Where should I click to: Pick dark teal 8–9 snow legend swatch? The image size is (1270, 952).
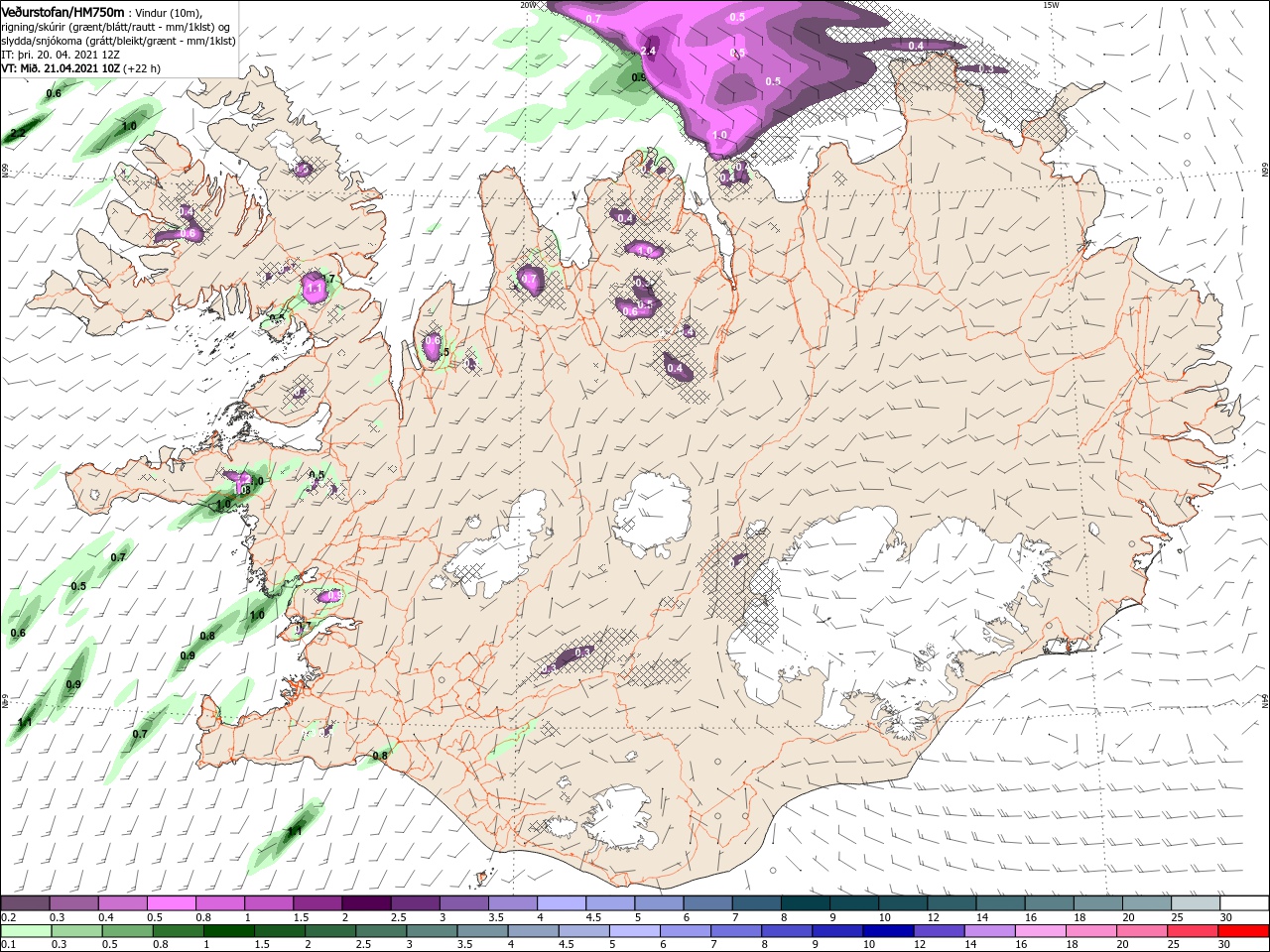804,903
